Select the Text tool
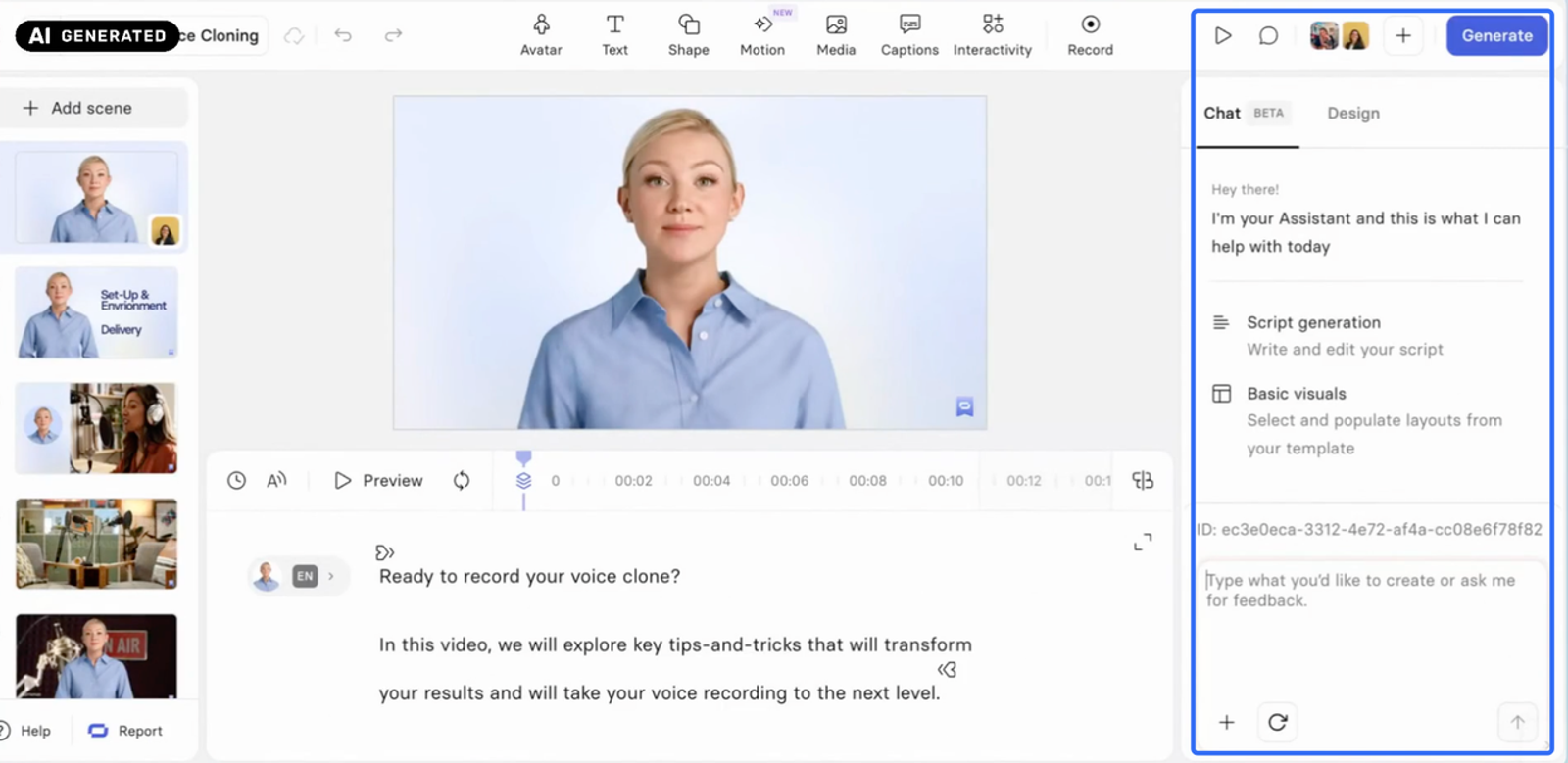Screen dimensions: 1568x763 tap(614, 35)
